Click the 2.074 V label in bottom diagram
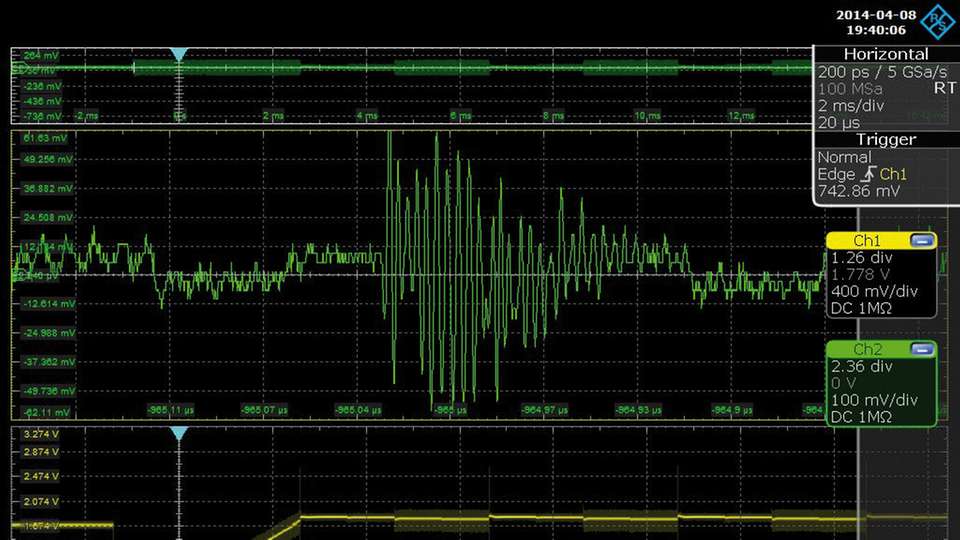The image size is (960, 540). click(41, 502)
